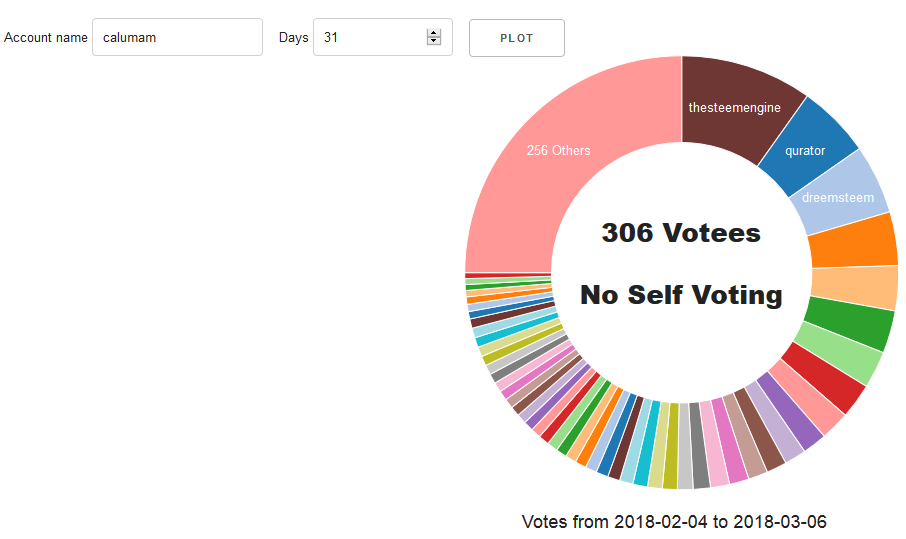This screenshot has height=539, width=906.
Task: Click the Days number field
Action: [x=370, y=37]
